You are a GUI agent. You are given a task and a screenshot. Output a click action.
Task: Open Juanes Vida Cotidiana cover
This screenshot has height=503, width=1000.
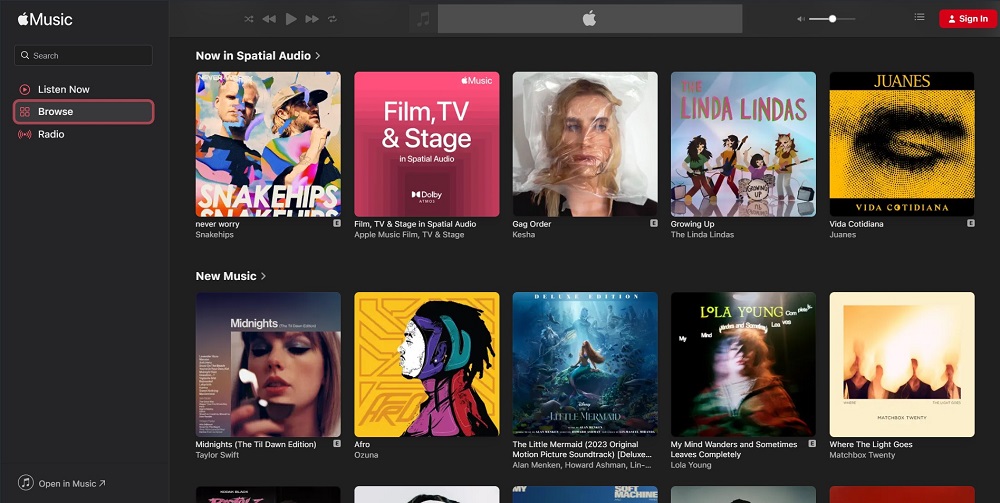(x=902, y=144)
